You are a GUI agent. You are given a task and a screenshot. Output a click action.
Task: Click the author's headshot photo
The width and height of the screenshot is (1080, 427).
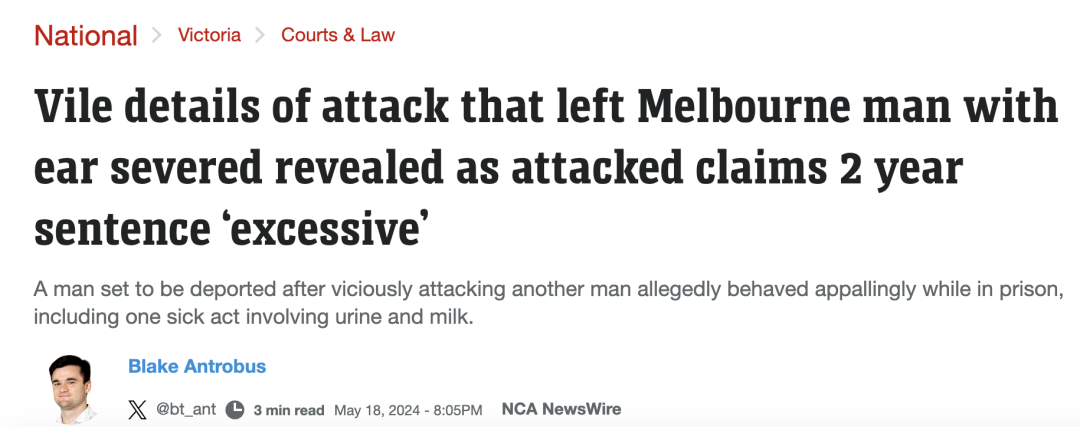click(71, 389)
